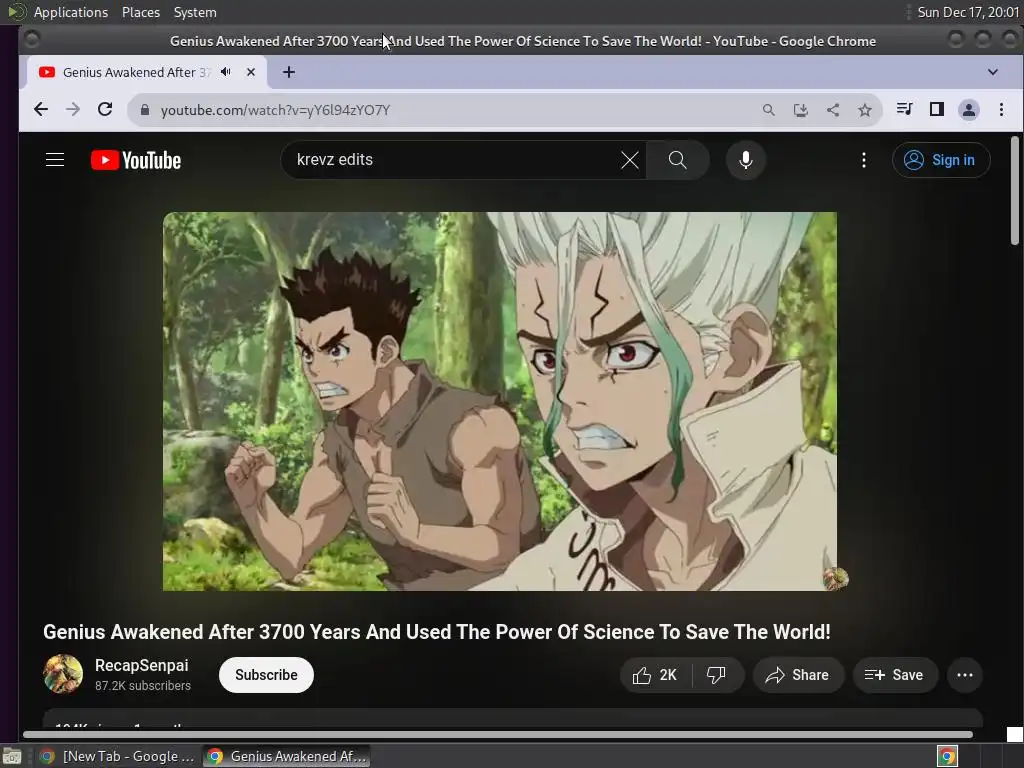The image size is (1024, 768).
Task: Install app icon in address bar
Action: [x=801, y=110]
